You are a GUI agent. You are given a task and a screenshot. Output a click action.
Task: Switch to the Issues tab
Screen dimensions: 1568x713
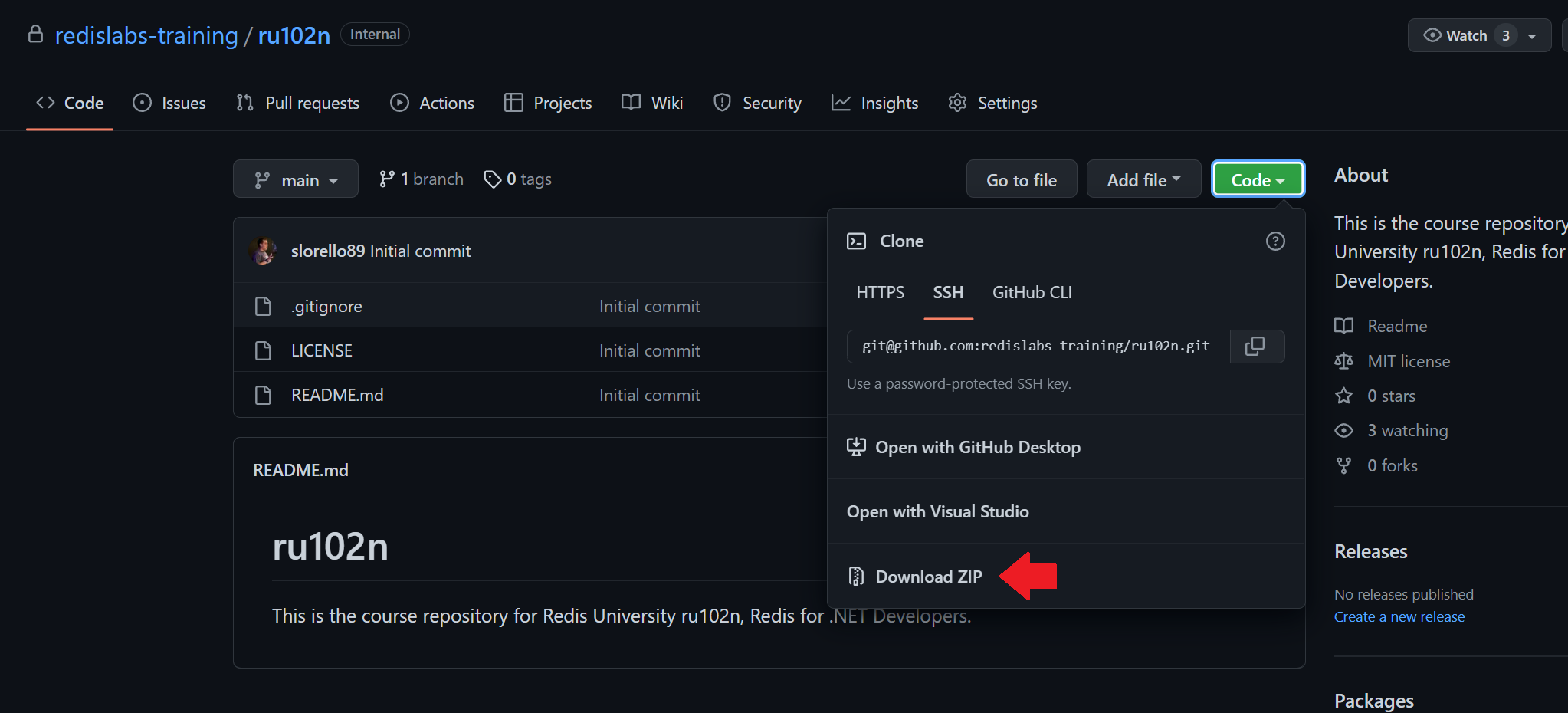tap(169, 103)
